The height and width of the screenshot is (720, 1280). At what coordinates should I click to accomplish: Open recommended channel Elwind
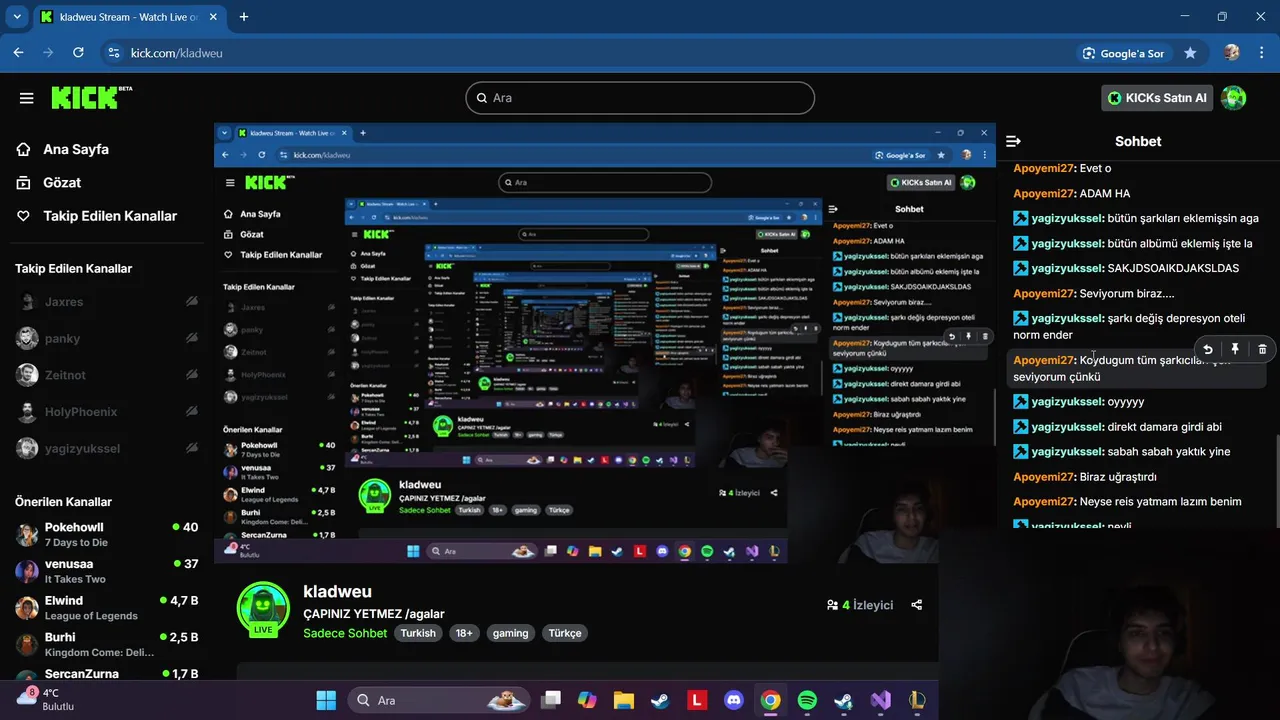click(x=107, y=608)
